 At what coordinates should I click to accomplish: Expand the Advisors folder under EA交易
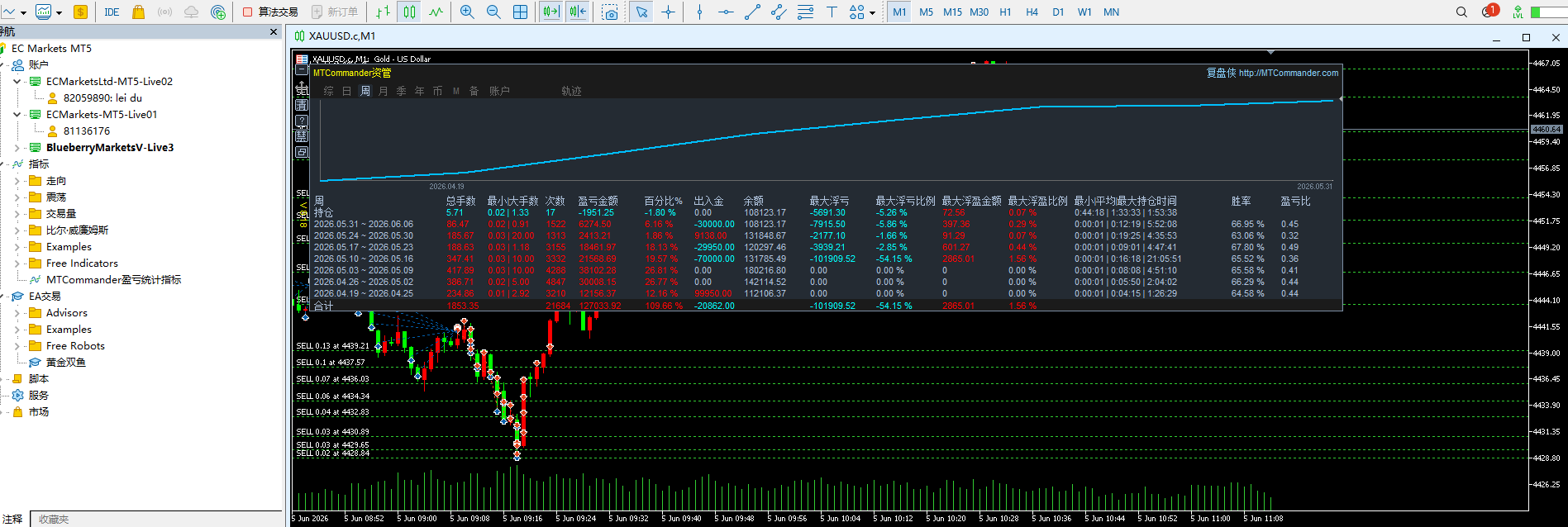point(17,312)
